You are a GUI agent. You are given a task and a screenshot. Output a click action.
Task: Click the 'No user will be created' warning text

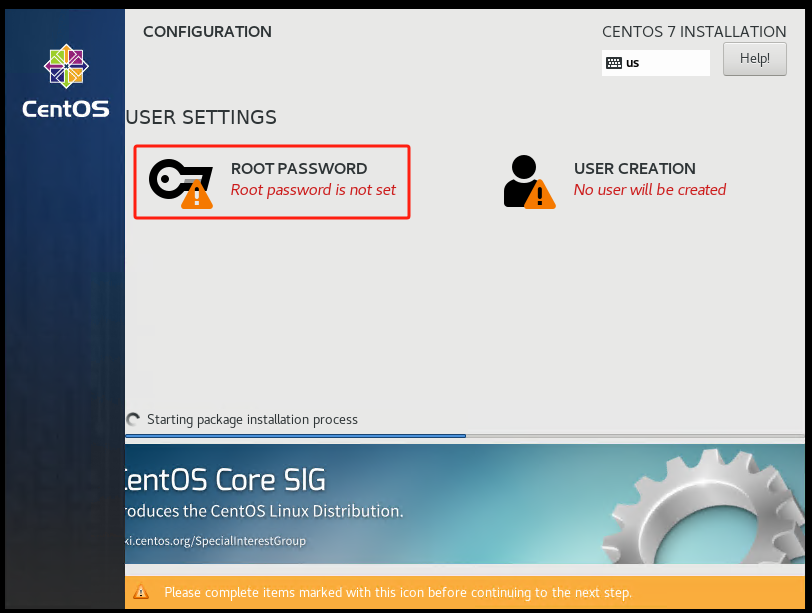(x=649, y=190)
